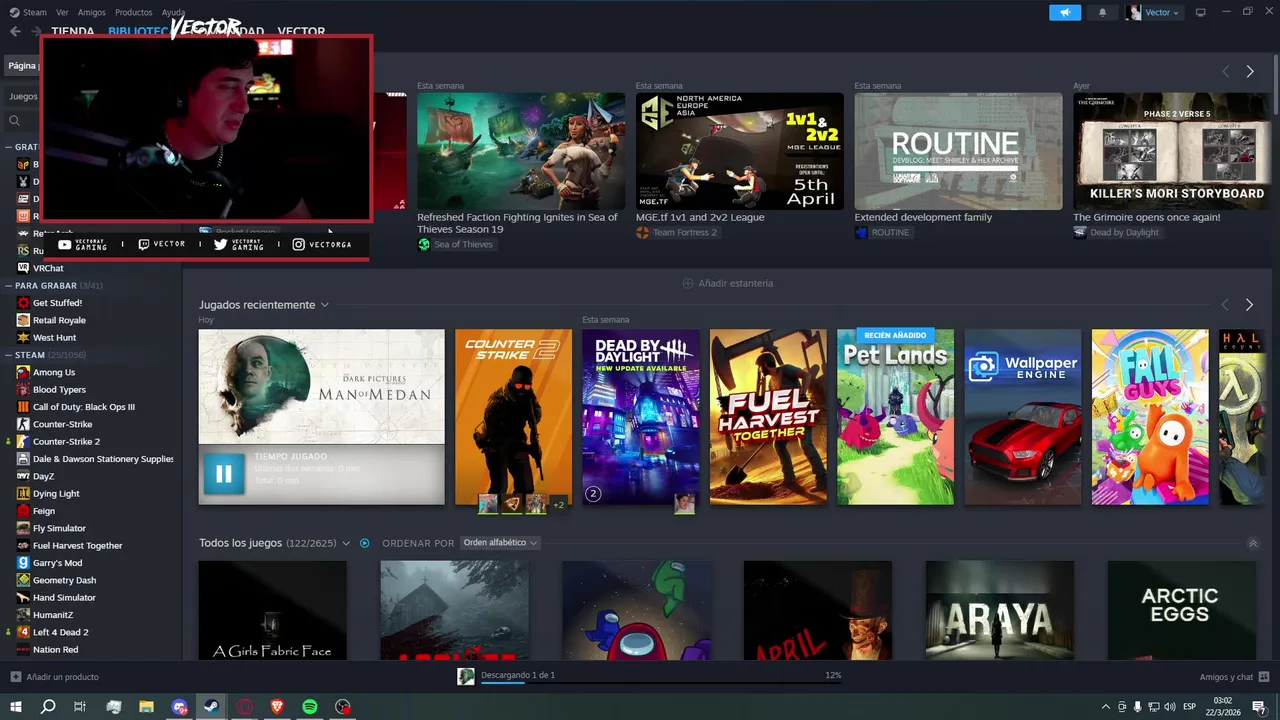The width and height of the screenshot is (1280, 720).
Task: Click the Among Us sidebar icon
Action: pyautogui.click(x=23, y=372)
